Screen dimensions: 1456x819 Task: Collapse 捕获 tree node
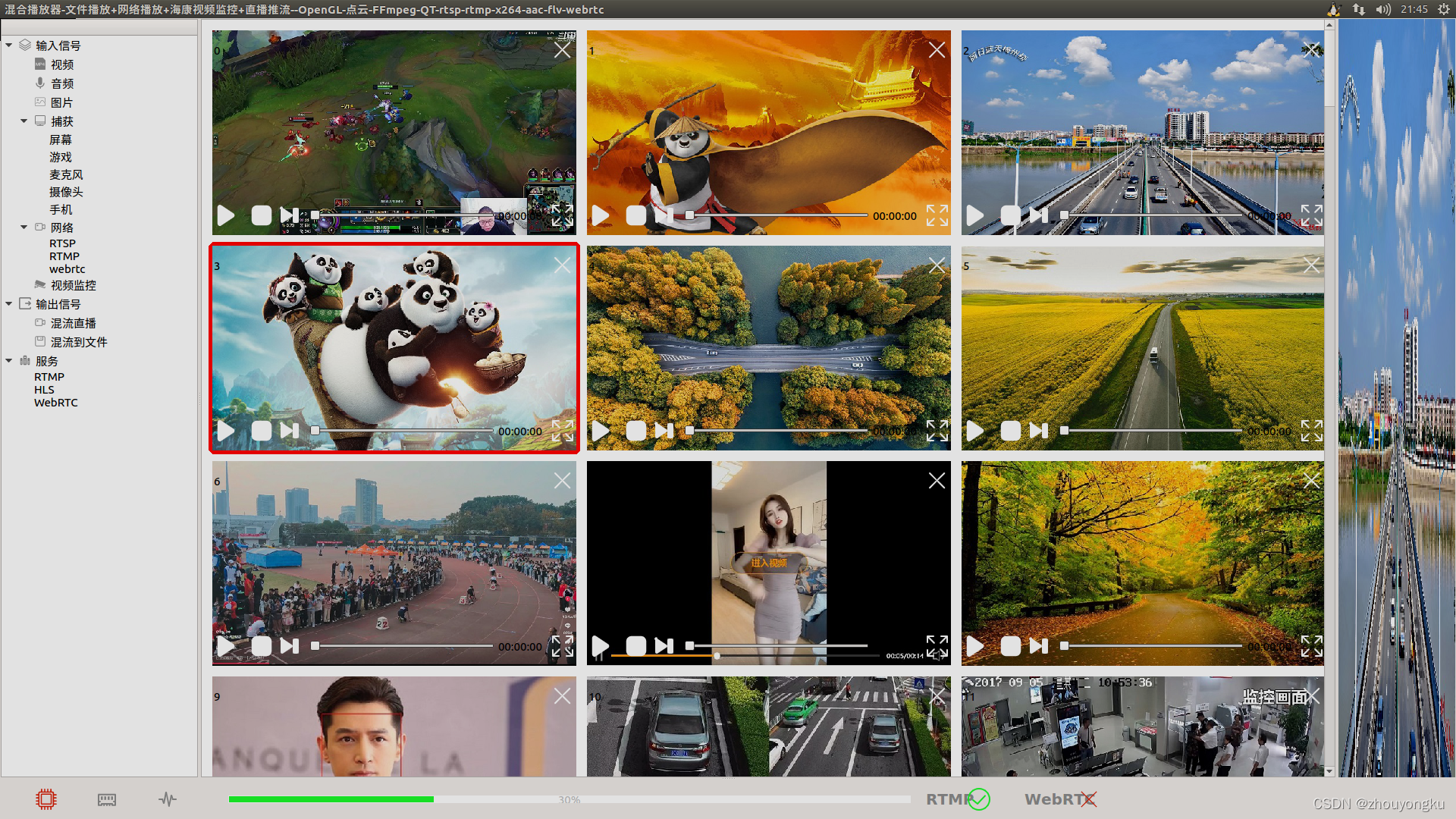[x=24, y=121]
